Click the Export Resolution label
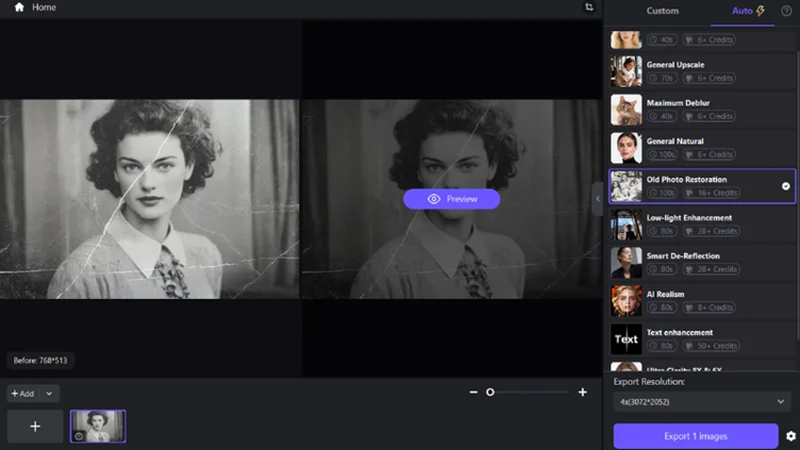Image resolution: width=800 pixels, height=450 pixels. (x=649, y=382)
